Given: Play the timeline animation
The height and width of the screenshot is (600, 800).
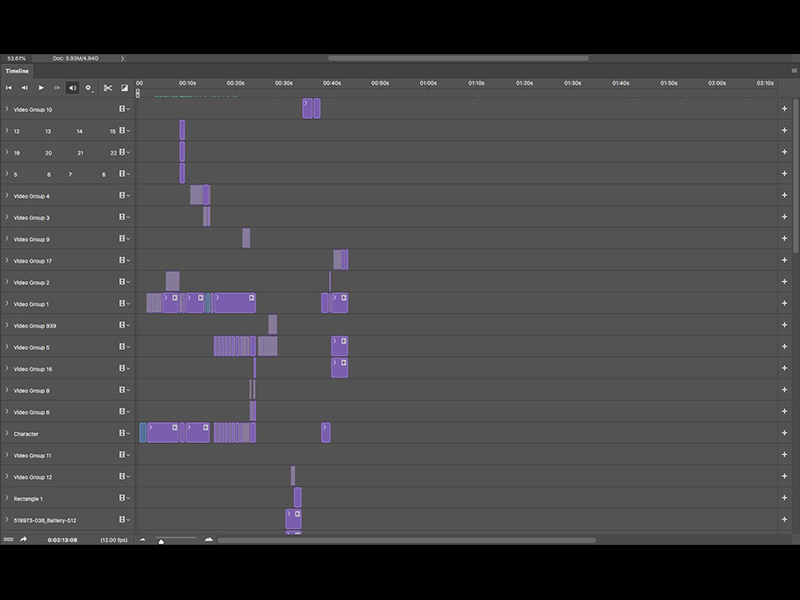Looking at the screenshot, I should coord(40,88).
